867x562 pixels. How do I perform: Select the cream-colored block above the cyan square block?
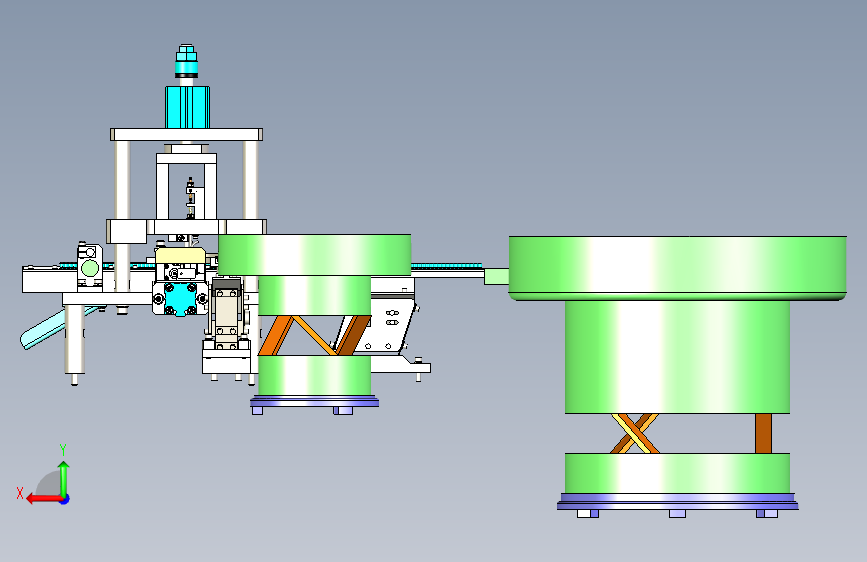(x=180, y=256)
